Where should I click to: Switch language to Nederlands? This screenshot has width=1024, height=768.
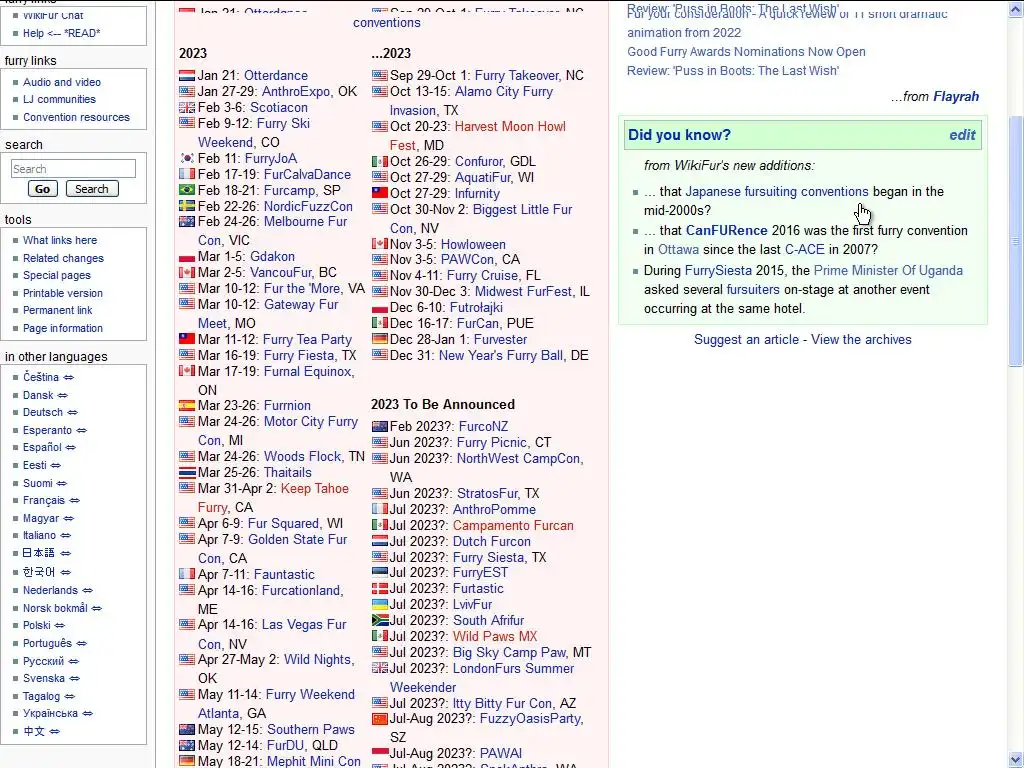coord(50,590)
